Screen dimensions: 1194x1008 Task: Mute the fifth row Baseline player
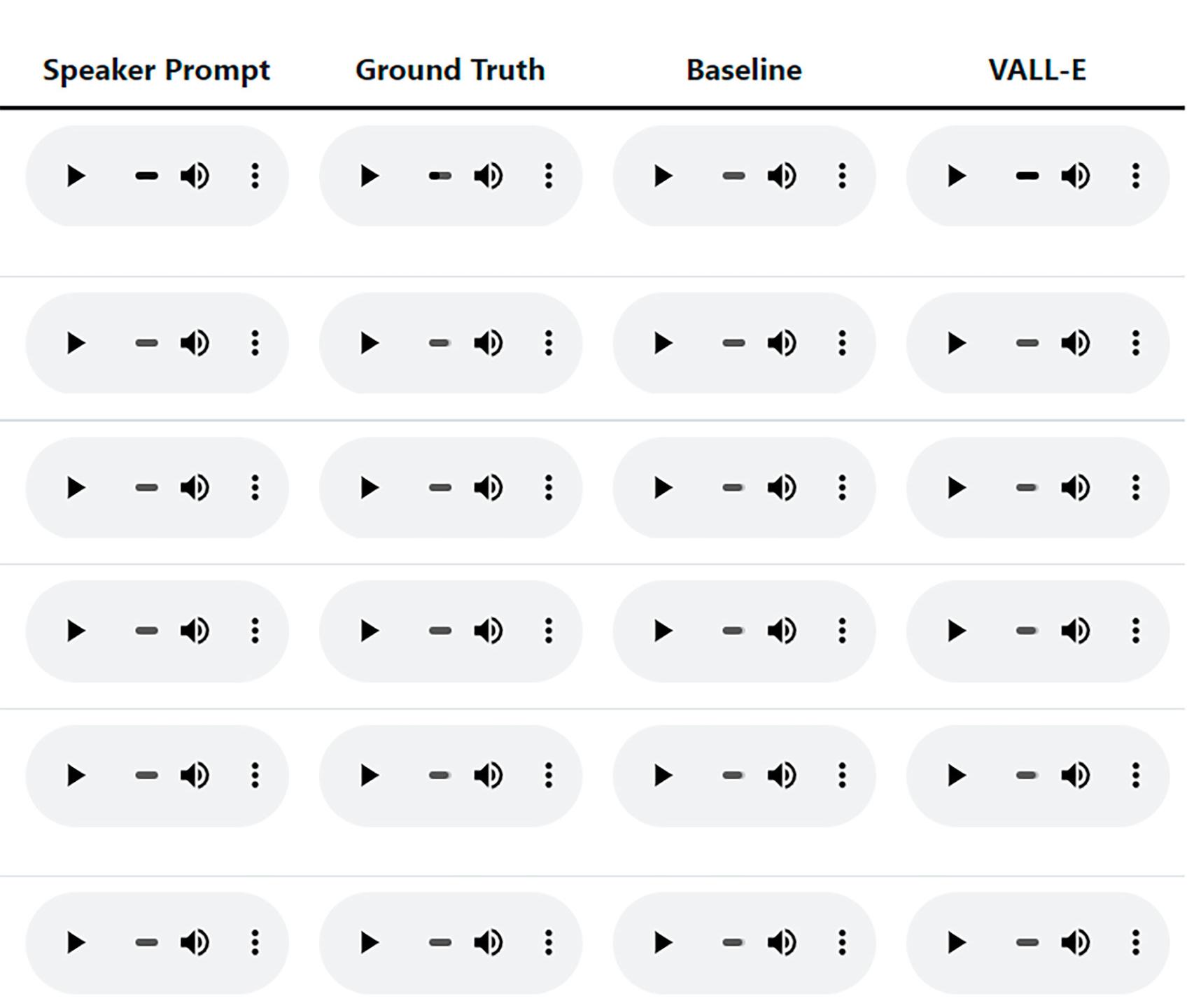click(782, 775)
